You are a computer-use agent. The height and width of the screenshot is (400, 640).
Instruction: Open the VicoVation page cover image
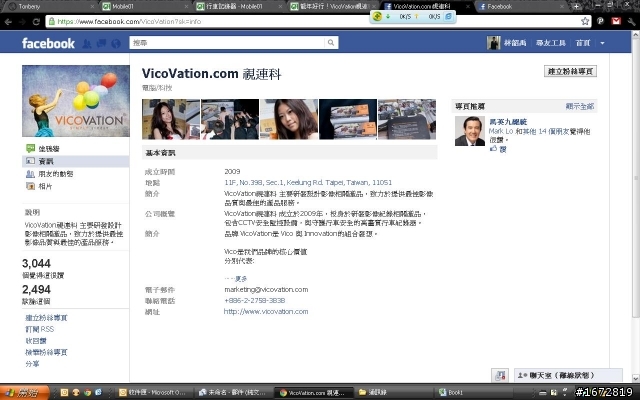(76, 101)
